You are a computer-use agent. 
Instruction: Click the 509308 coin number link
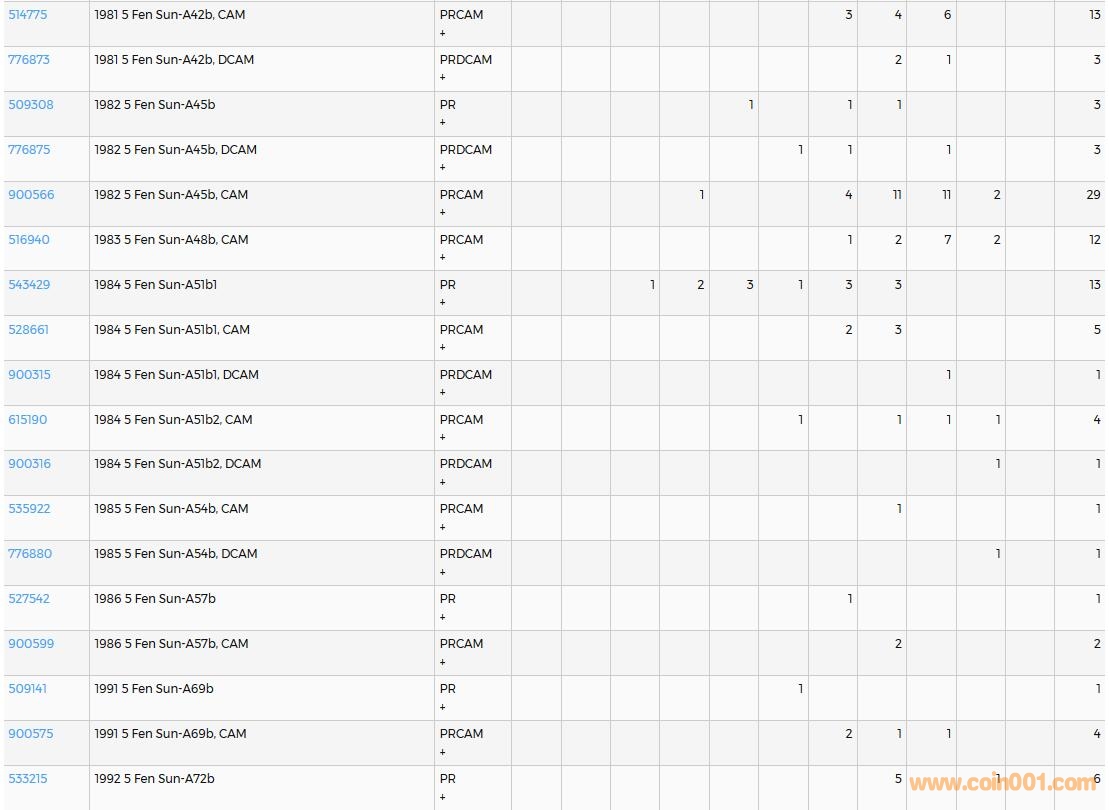point(31,105)
